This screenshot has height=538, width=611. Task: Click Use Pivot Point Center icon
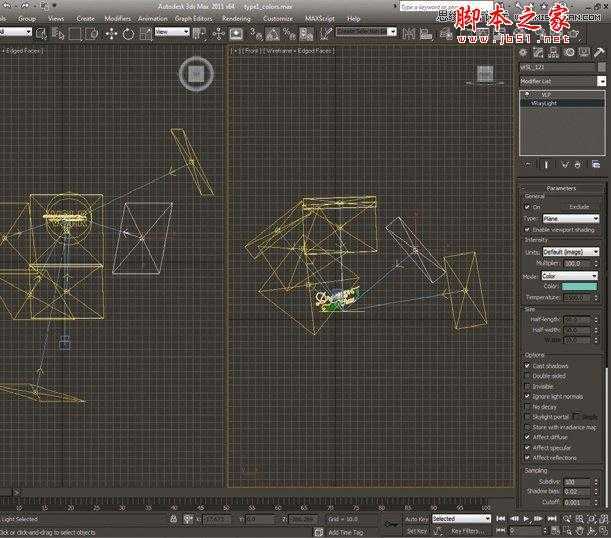pos(200,34)
